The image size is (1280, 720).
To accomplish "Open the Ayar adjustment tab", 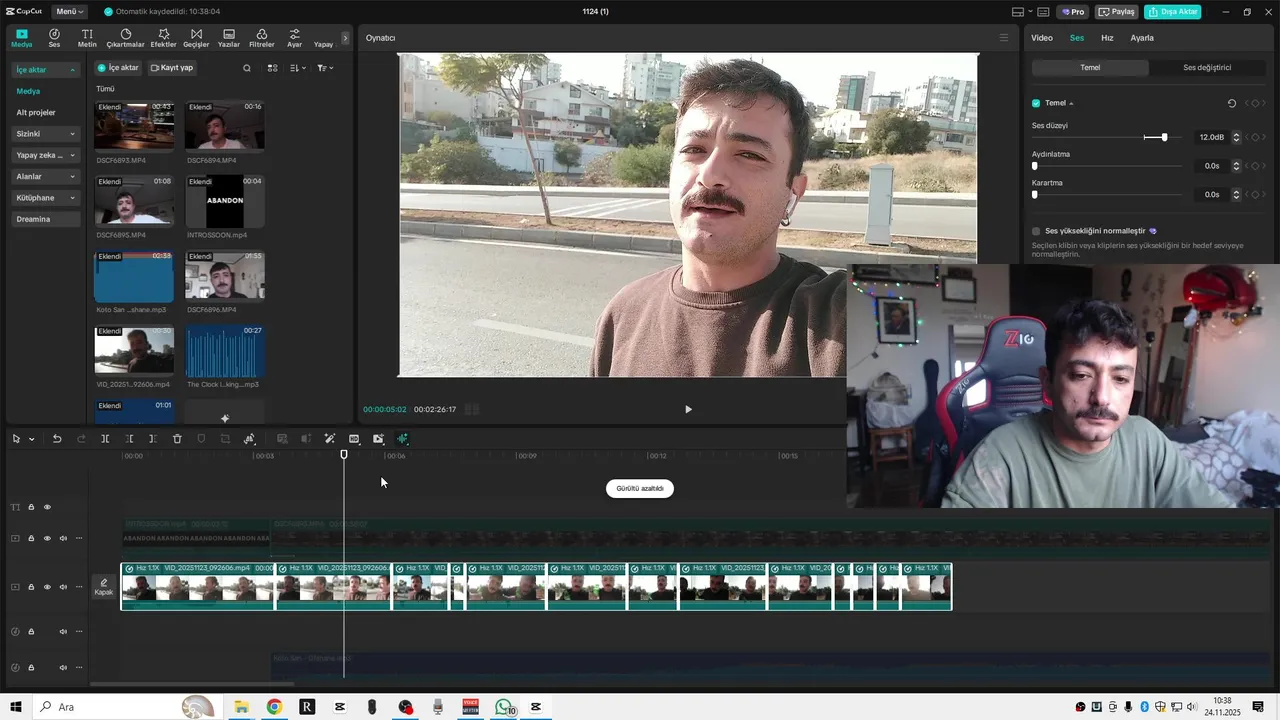I will pyautogui.click(x=294, y=38).
